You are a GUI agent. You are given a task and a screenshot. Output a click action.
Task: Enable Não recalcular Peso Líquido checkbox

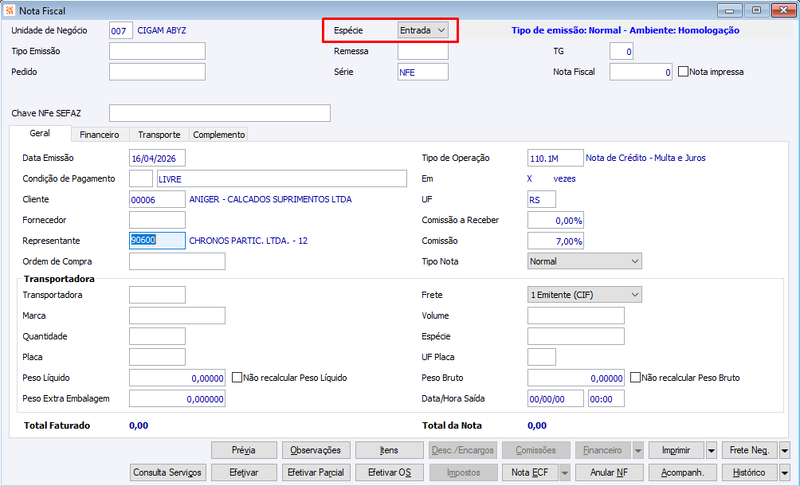pos(237,377)
